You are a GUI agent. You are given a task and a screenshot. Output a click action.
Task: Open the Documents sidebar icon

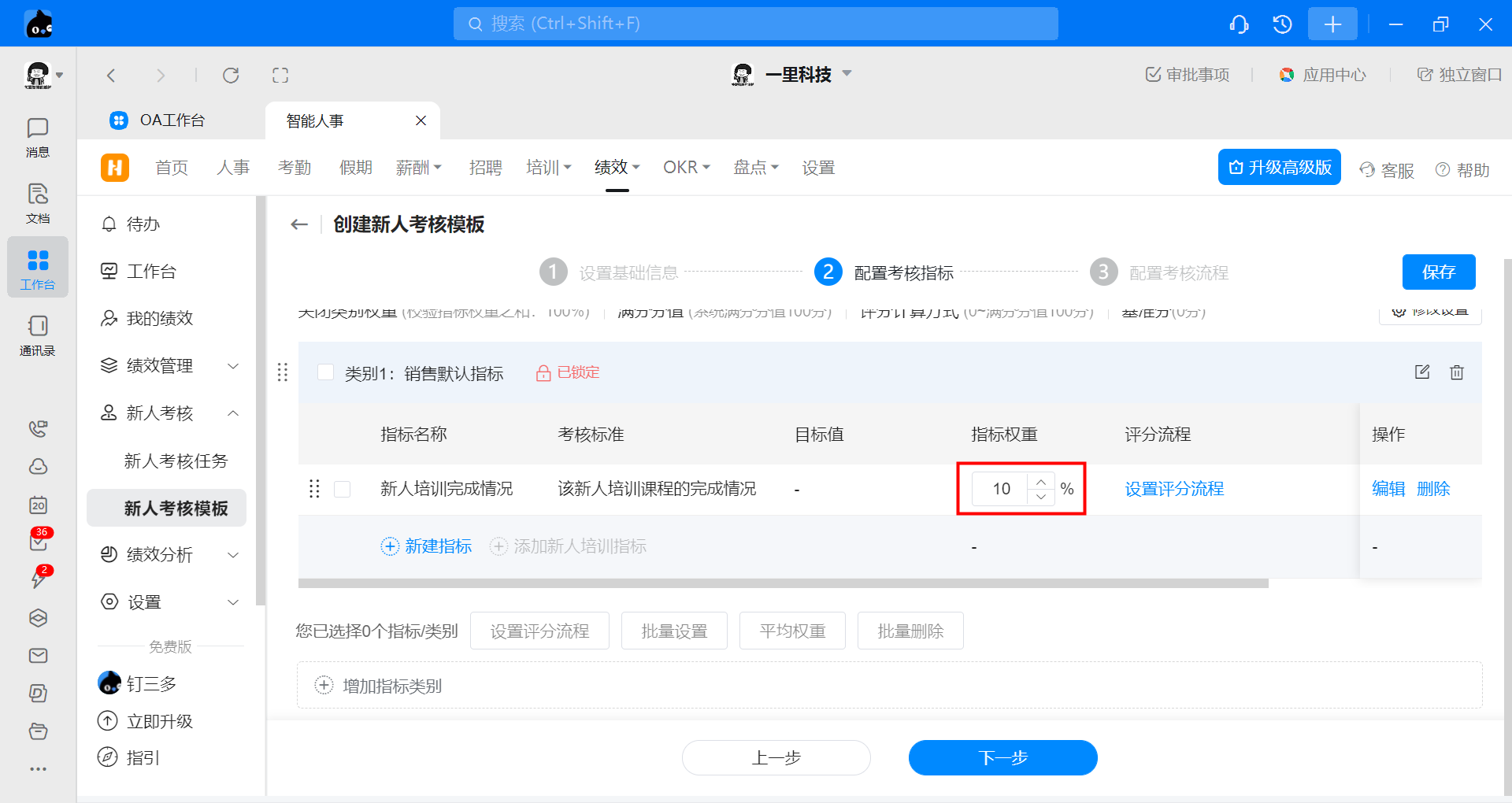pos(37,203)
